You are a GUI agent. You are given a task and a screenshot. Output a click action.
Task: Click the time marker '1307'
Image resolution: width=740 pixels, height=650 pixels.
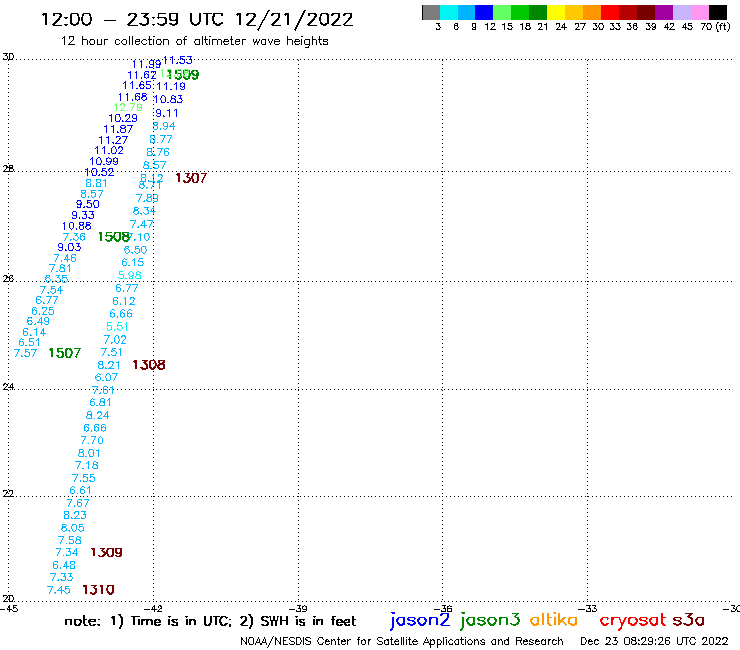191,178
